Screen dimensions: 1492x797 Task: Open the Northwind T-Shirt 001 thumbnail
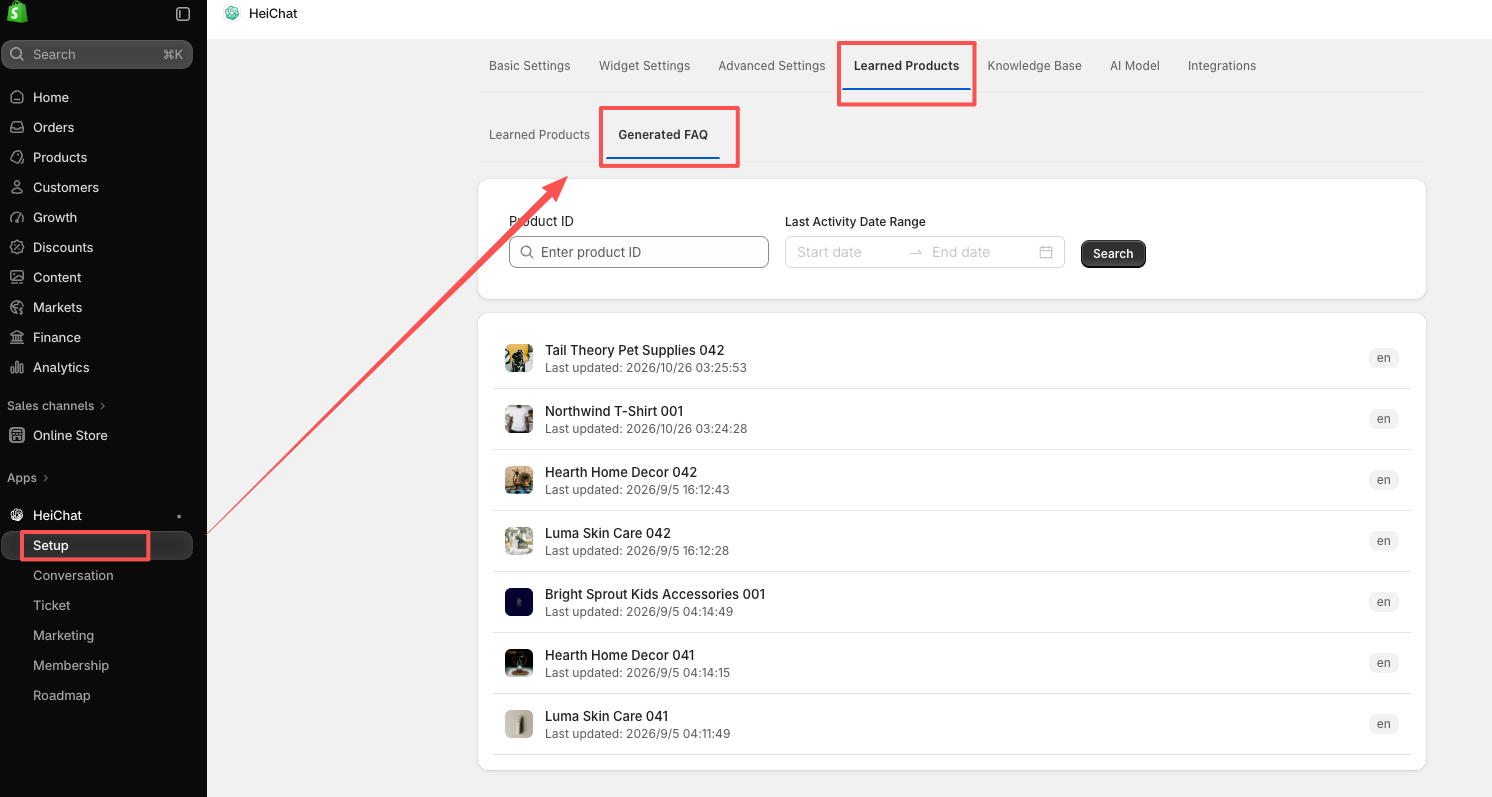(x=519, y=419)
